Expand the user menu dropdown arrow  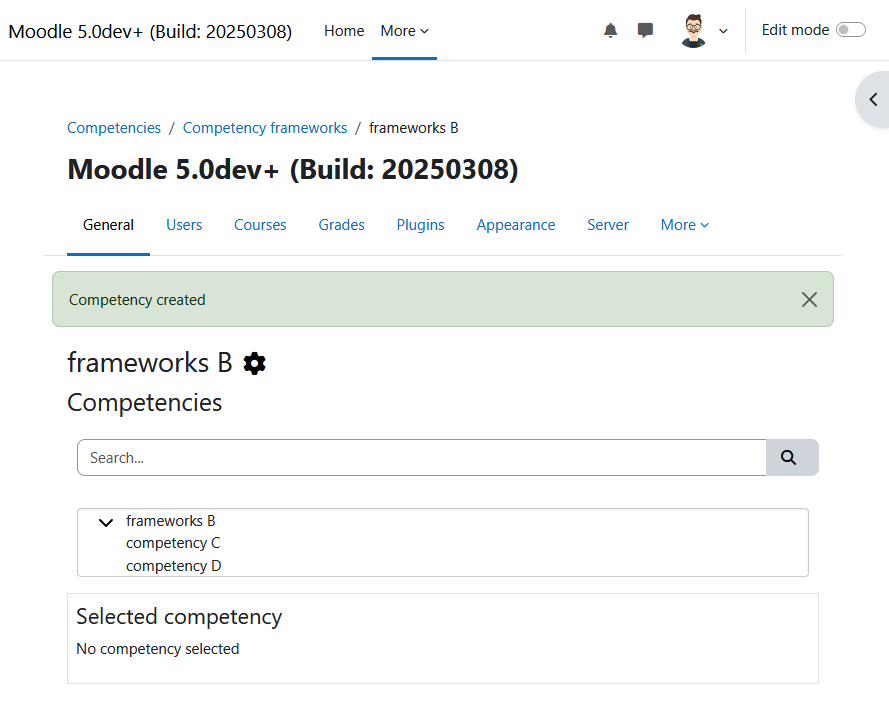(723, 31)
